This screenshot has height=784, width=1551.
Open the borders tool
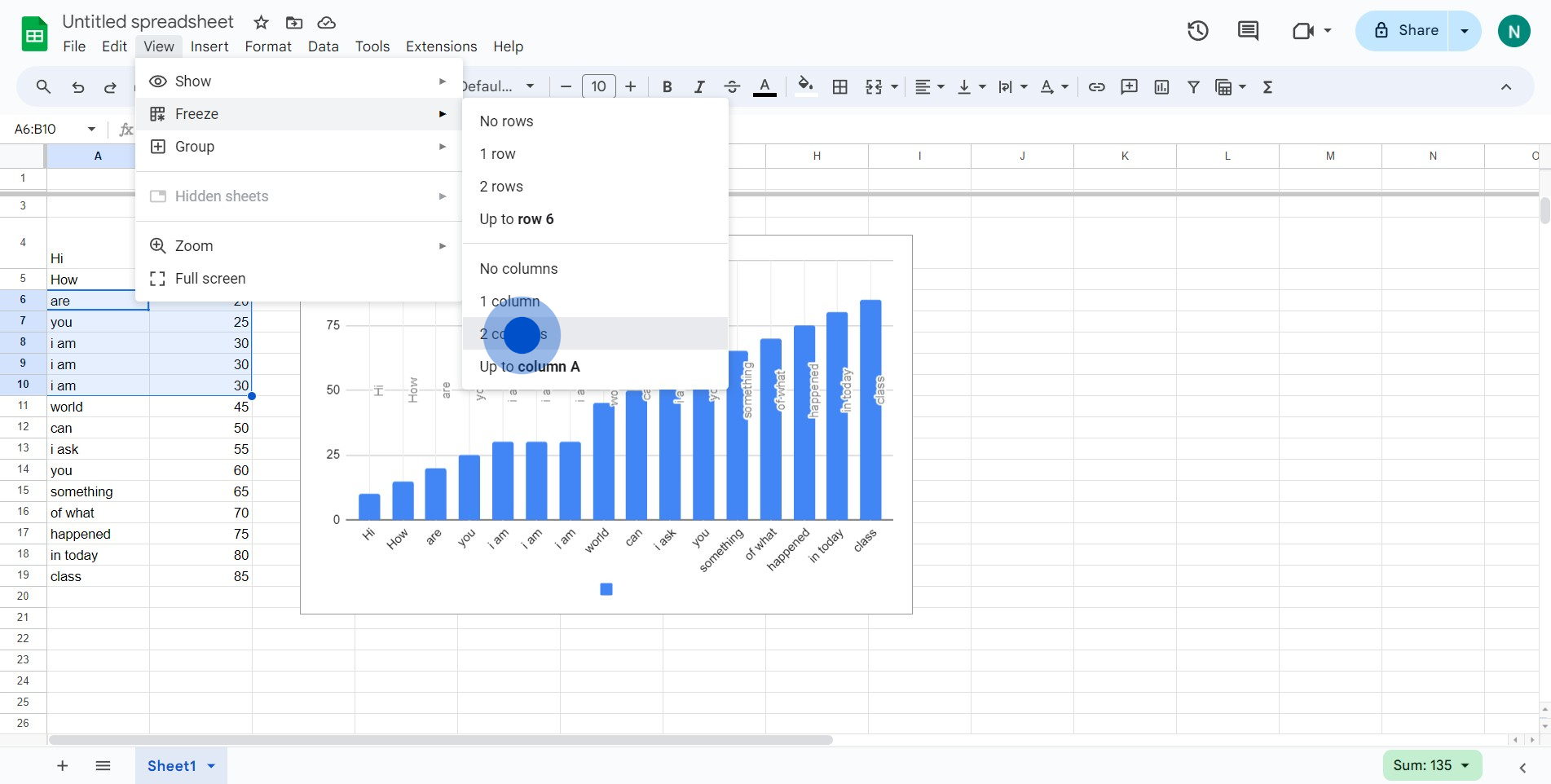(840, 87)
